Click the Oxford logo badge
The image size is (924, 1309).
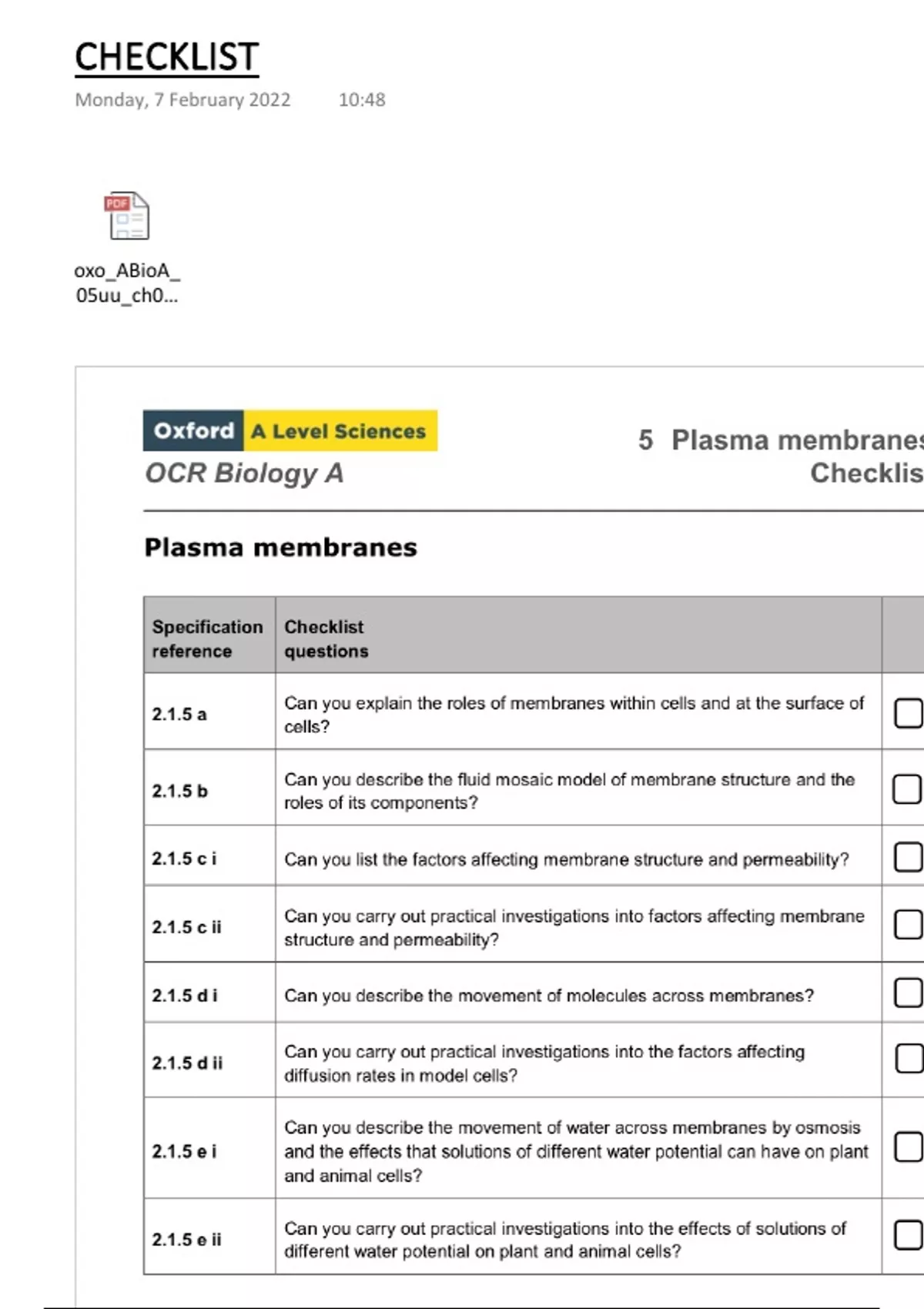pyautogui.click(x=194, y=430)
